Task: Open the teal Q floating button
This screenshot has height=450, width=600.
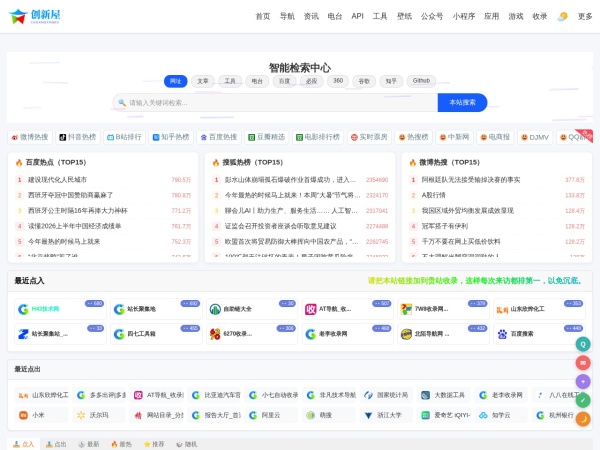Action: click(583, 344)
